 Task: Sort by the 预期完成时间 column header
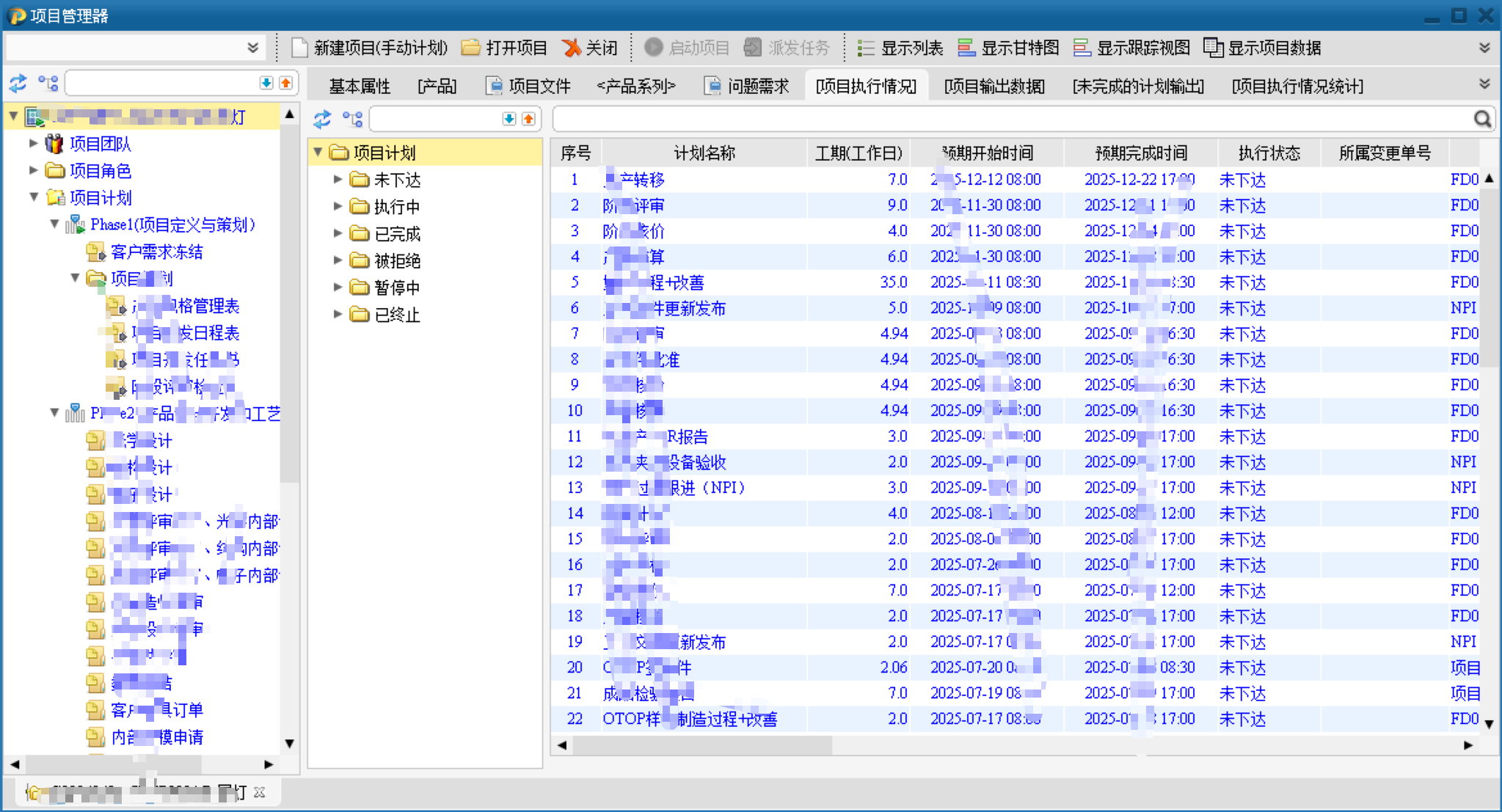pos(1140,153)
